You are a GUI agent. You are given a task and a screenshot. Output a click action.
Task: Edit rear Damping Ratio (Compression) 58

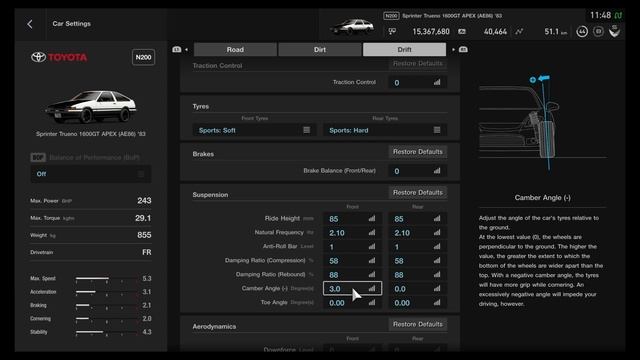pyautogui.click(x=417, y=260)
